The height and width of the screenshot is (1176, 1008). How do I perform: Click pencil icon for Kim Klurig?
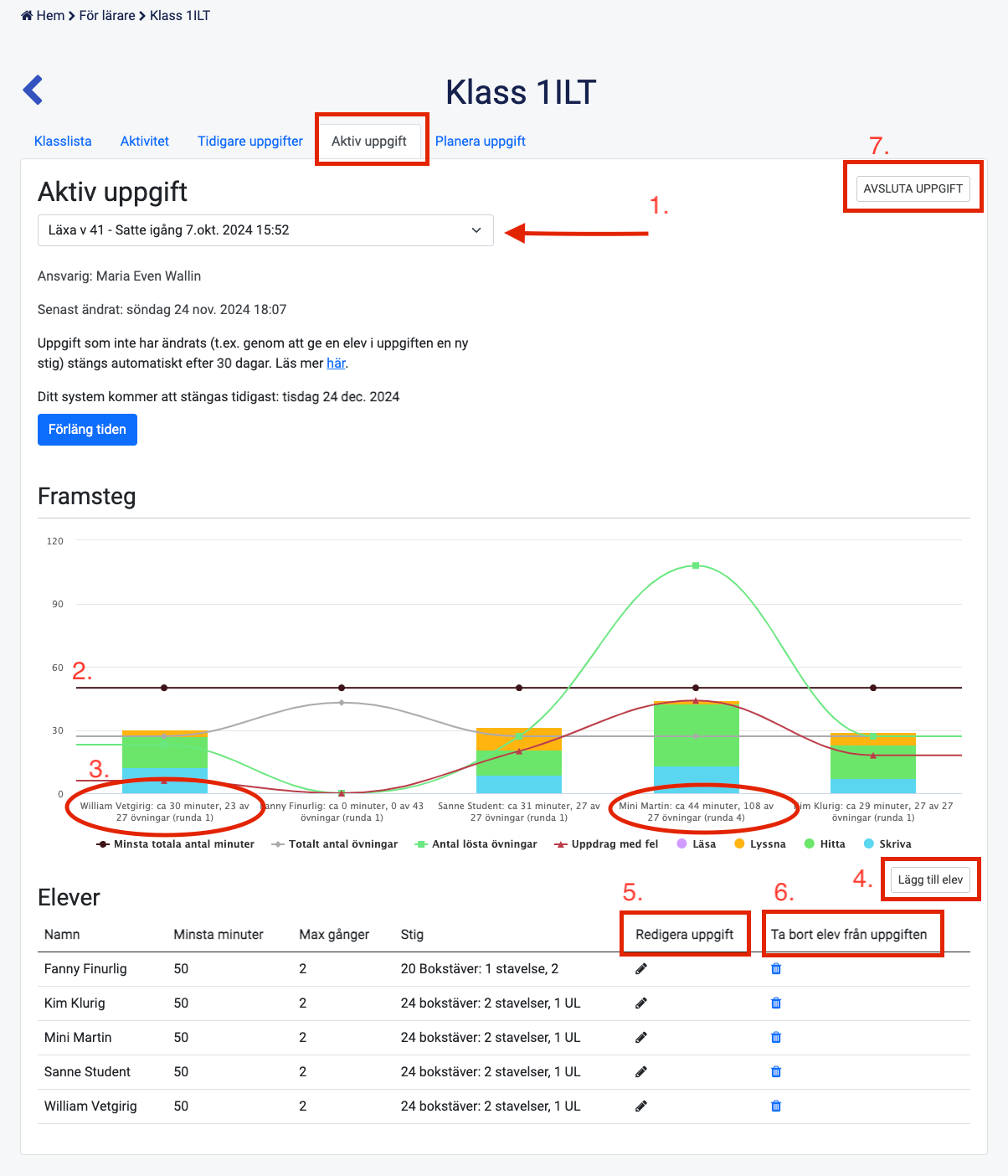(641, 1003)
